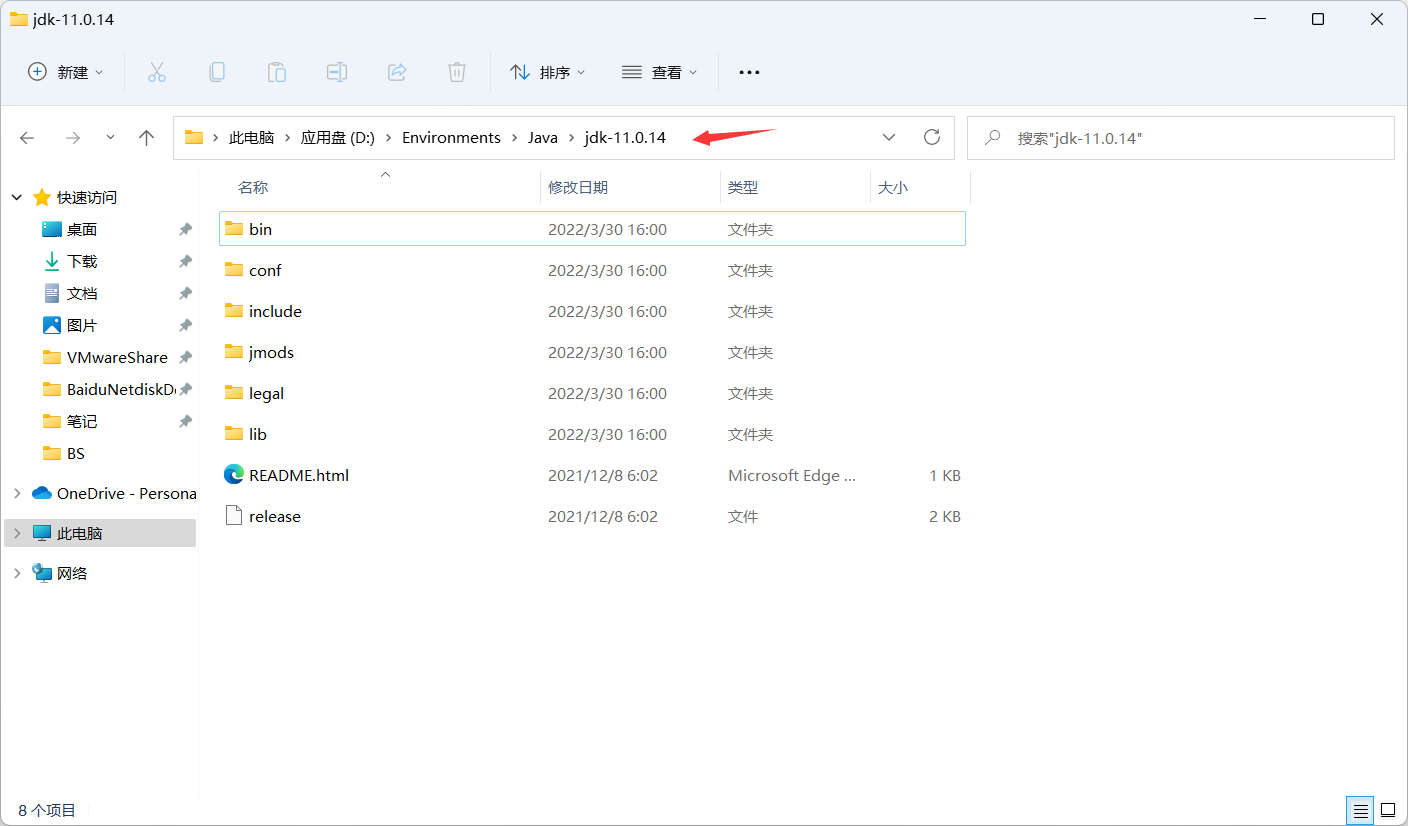
Task: Click Environments breadcrumb segment
Action: coord(451,138)
